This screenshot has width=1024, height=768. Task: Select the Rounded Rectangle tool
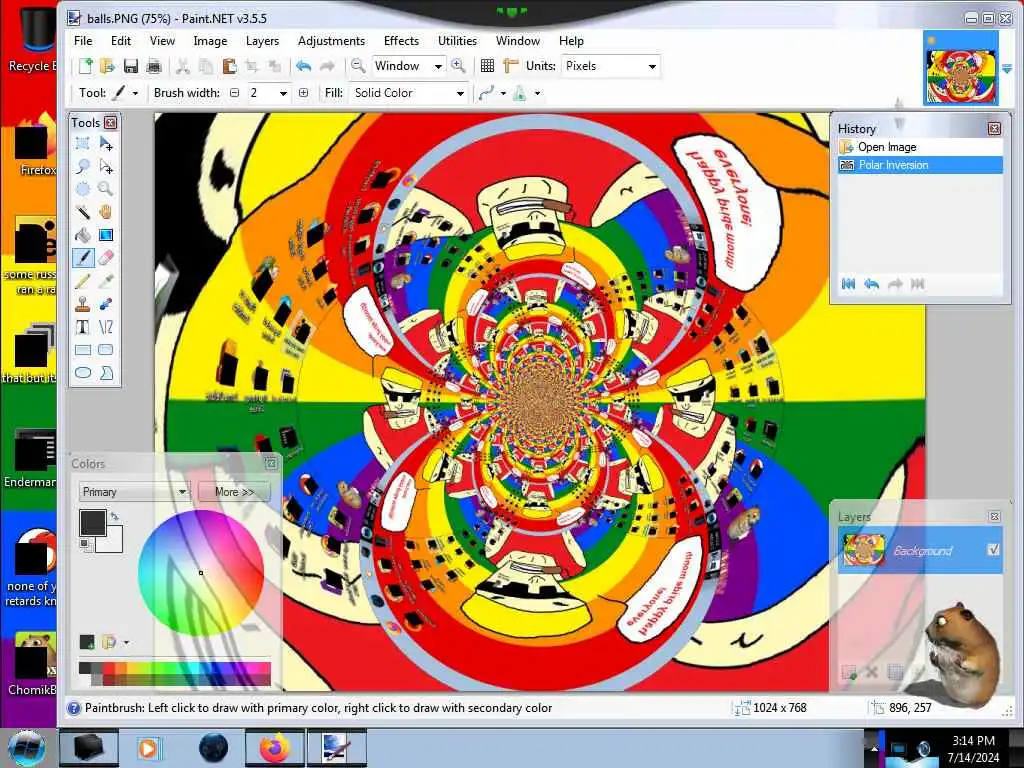click(106, 350)
